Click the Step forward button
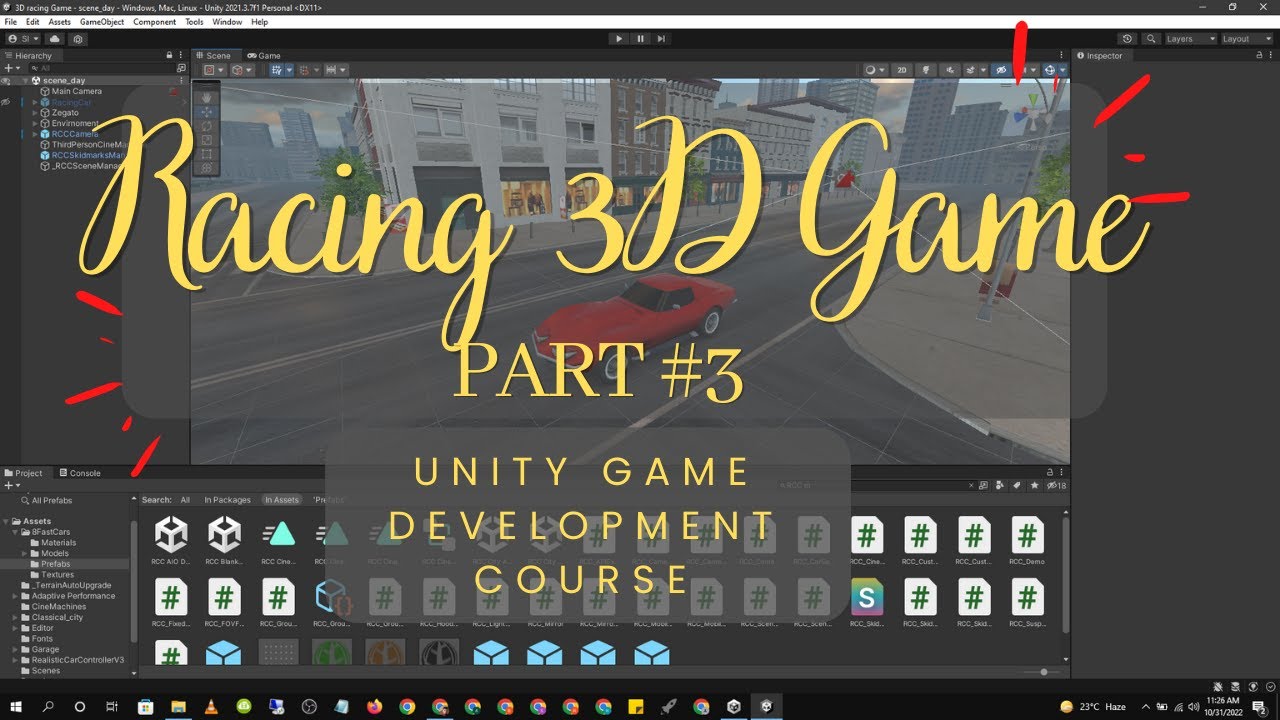Image resolution: width=1280 pixels, height=720 pixels. (x=661, y=39)
